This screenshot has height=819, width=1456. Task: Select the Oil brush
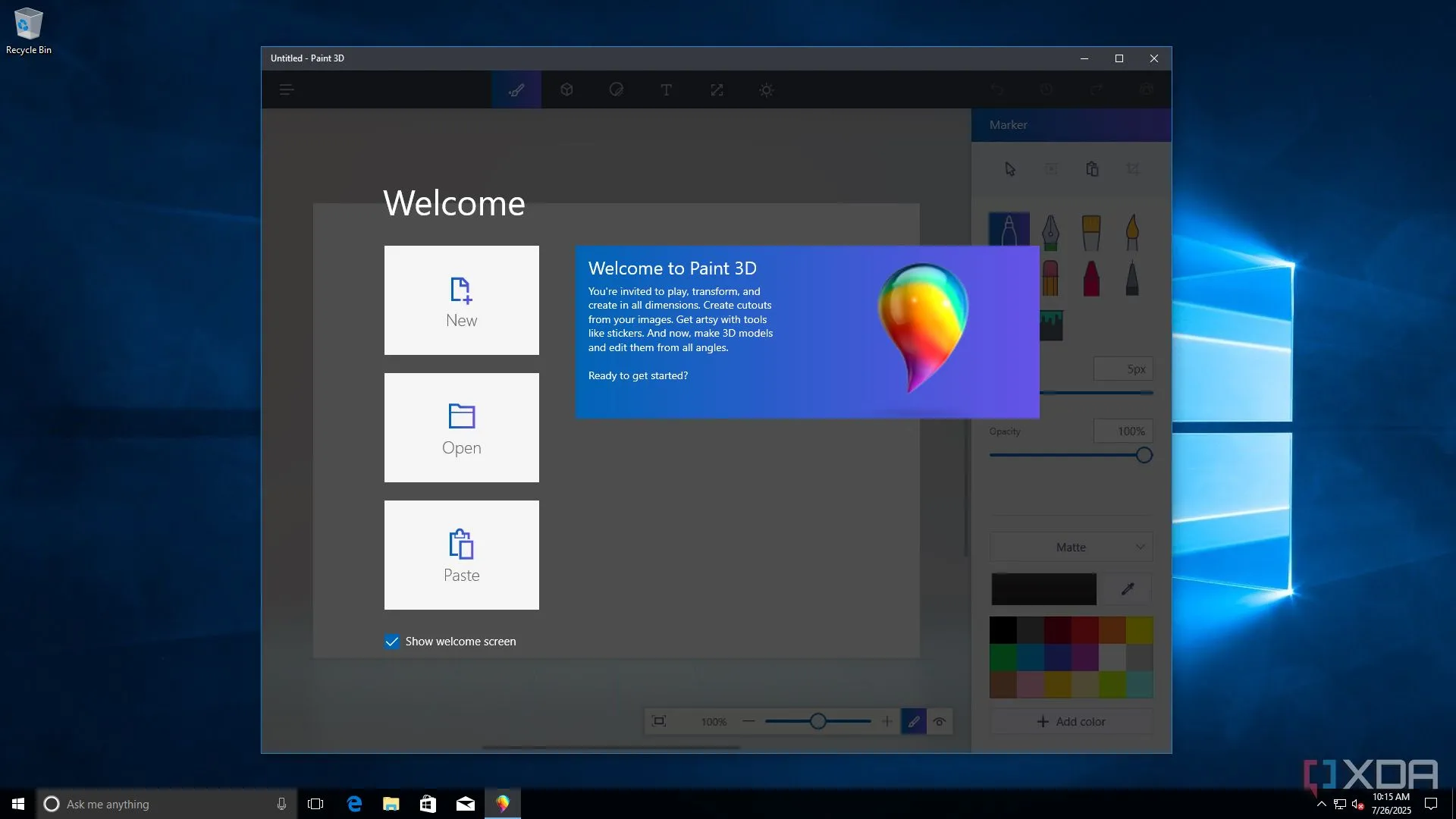point(1091,232)
